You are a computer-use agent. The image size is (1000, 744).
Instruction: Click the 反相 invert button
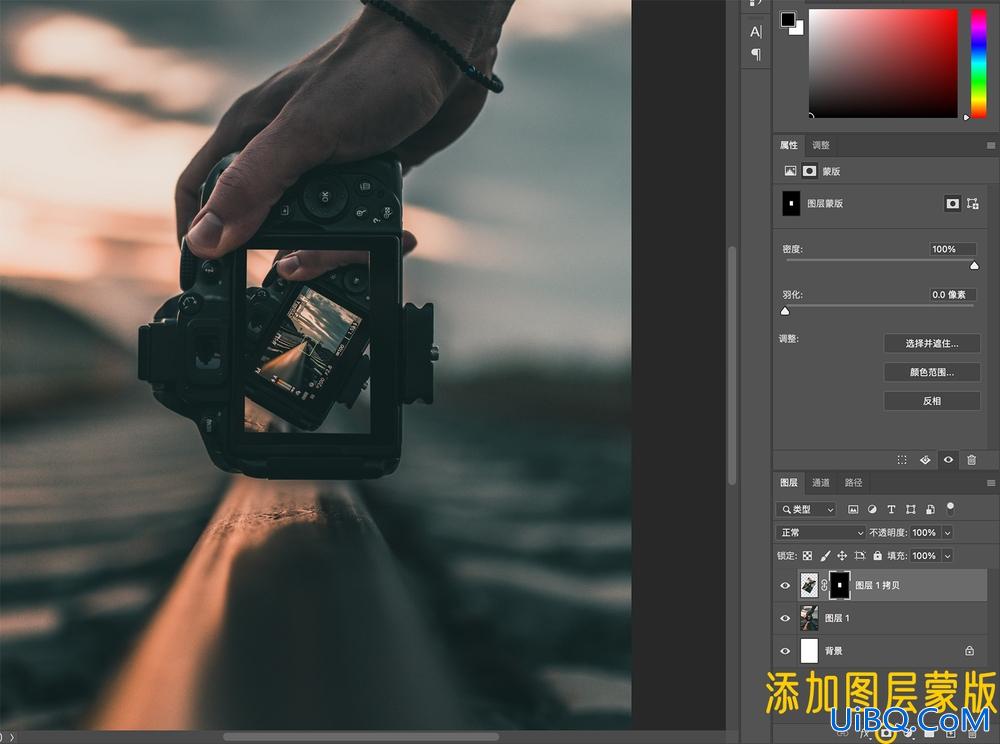pos(932,400)
